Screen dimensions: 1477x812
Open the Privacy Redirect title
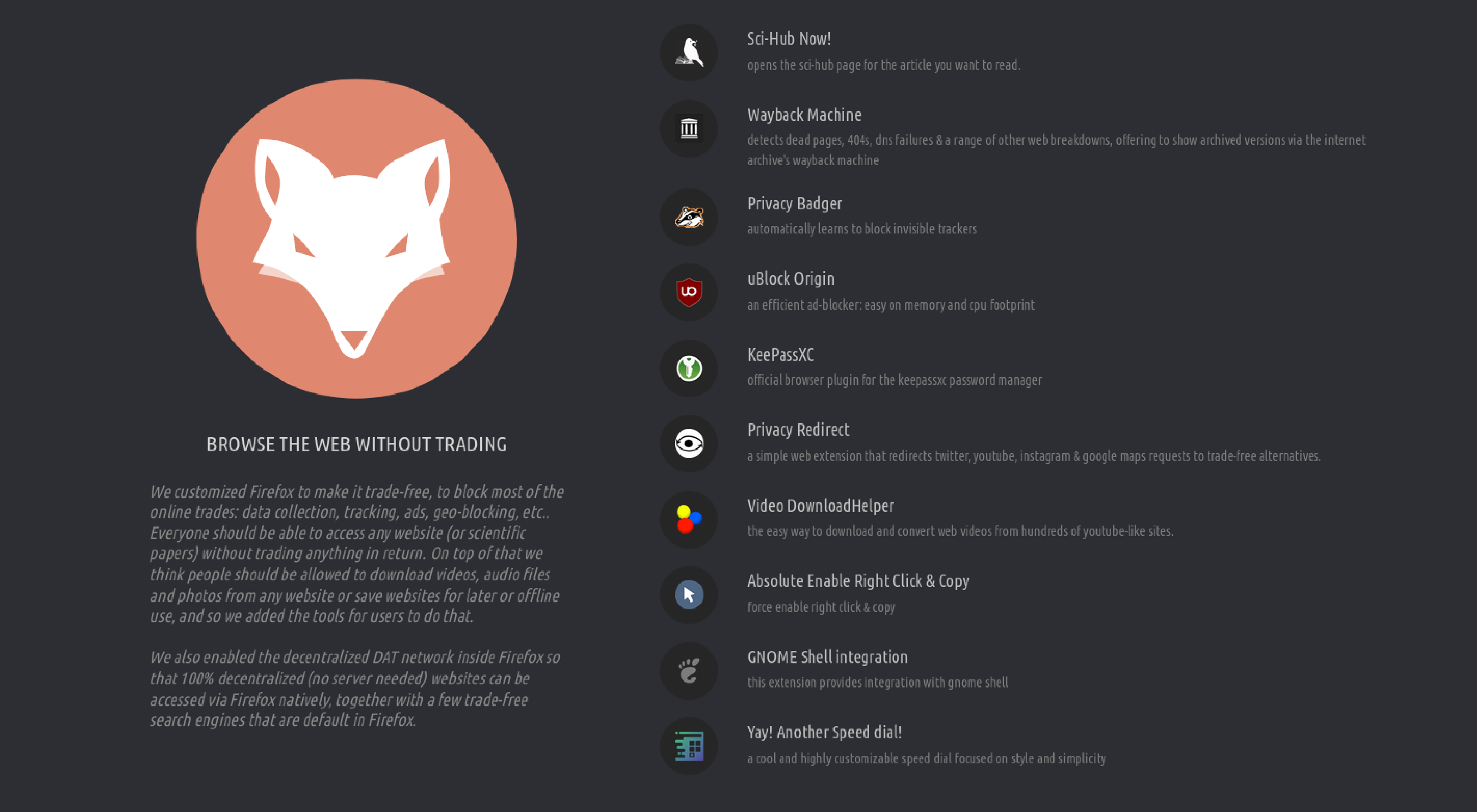(798, 430)
